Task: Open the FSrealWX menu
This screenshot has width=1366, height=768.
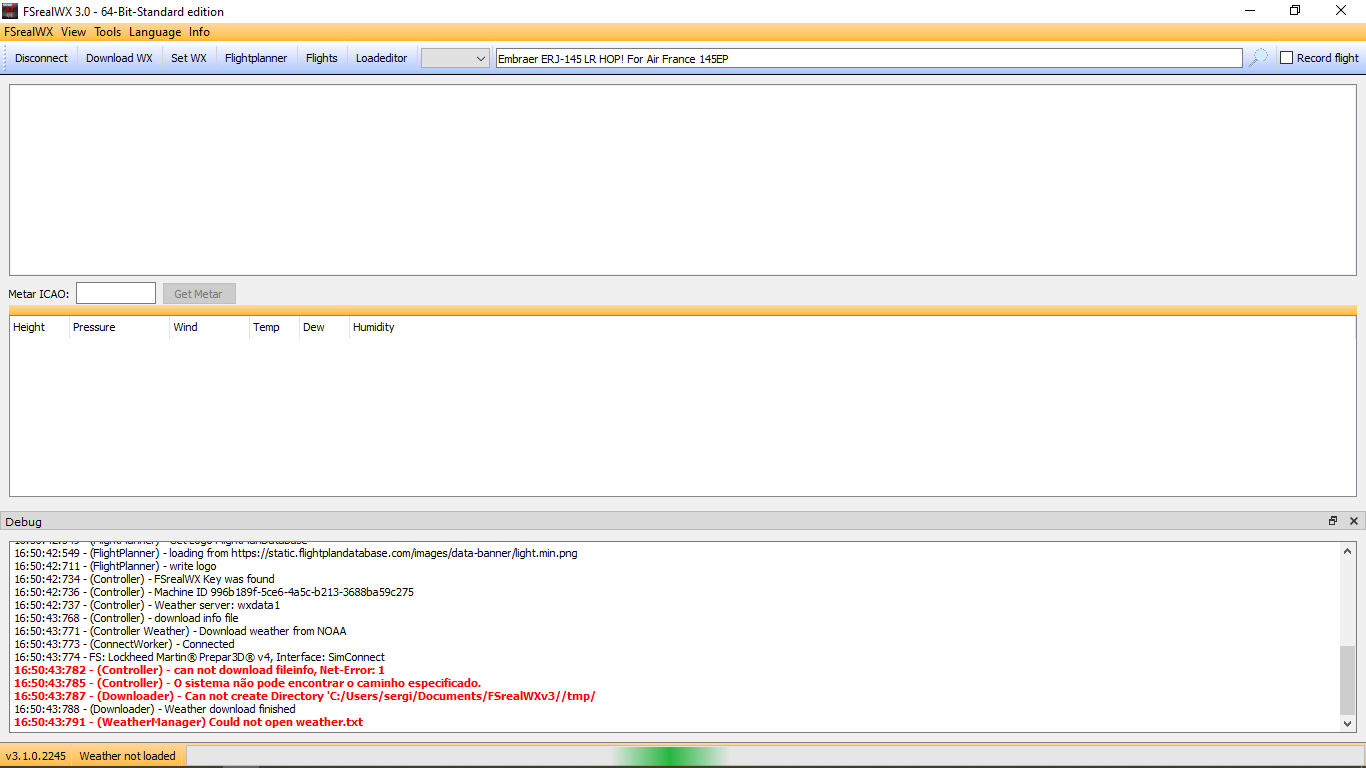Action: (28, 32)
